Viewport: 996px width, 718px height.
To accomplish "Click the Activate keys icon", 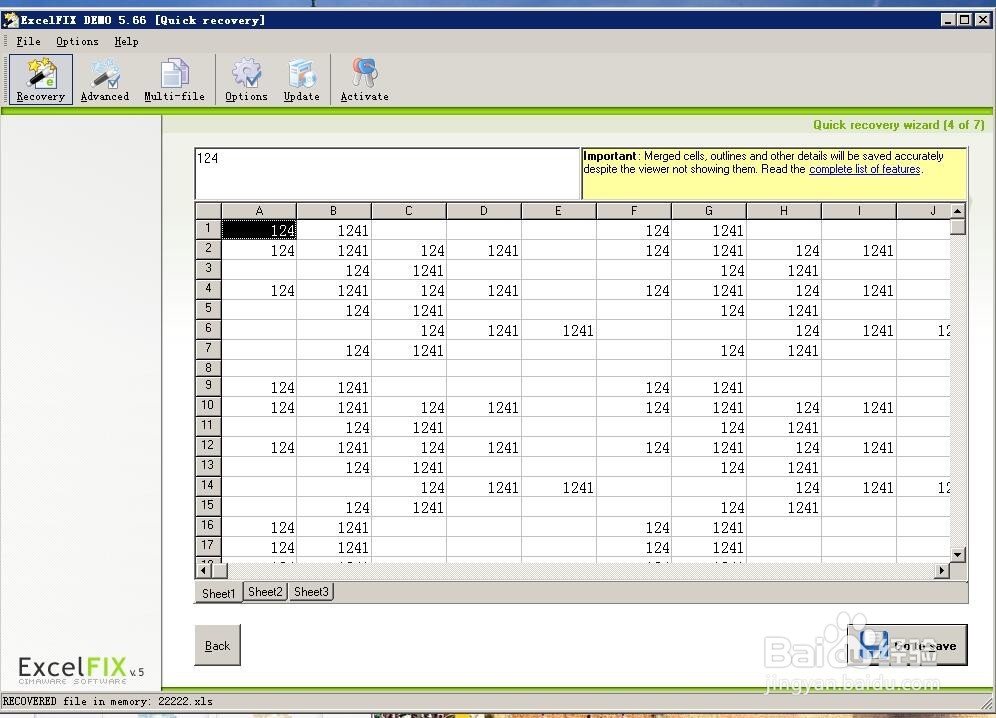I will click(x=364, y=79).
